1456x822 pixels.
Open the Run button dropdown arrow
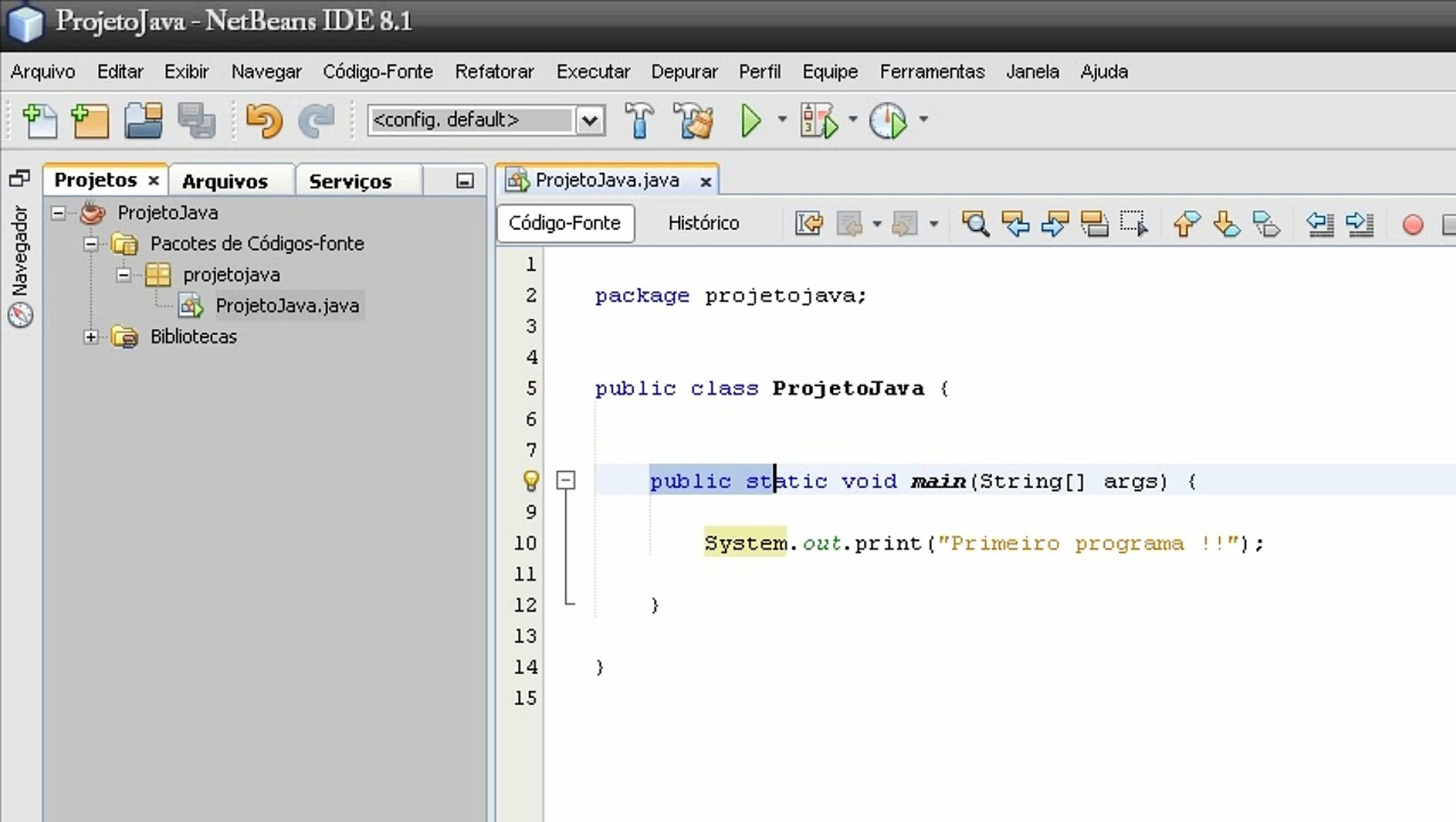click(781, 120)
